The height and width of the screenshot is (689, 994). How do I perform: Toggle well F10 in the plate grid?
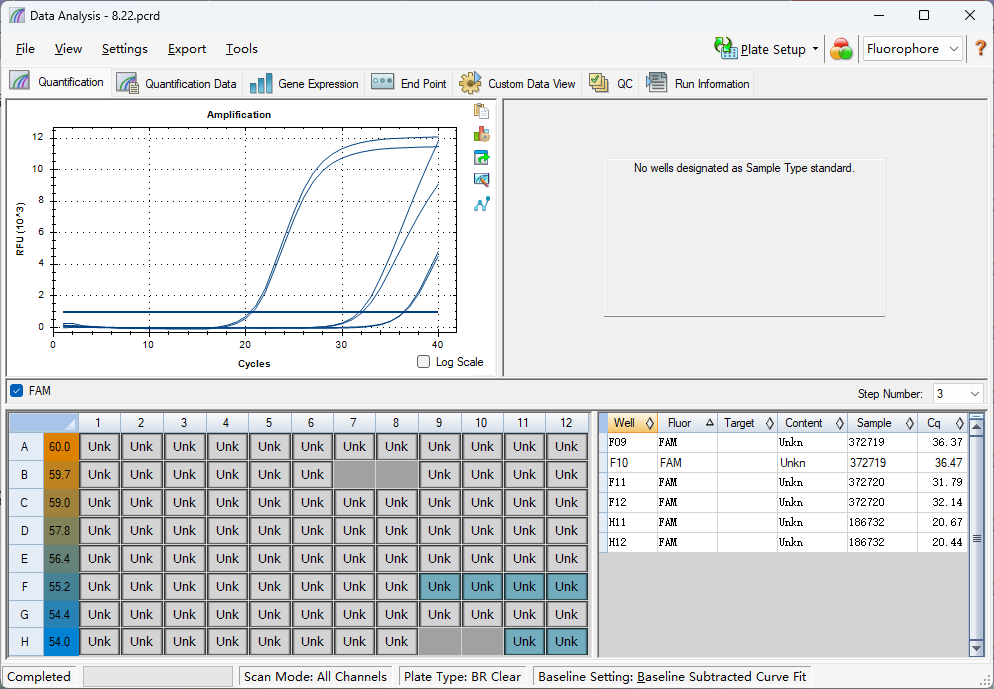click(482, 586)
